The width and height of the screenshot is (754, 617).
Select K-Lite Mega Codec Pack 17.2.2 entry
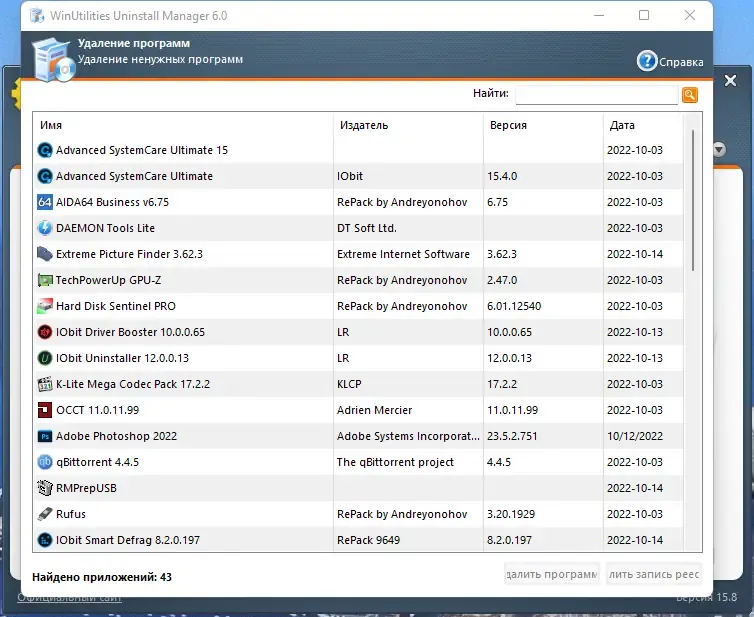133,384
